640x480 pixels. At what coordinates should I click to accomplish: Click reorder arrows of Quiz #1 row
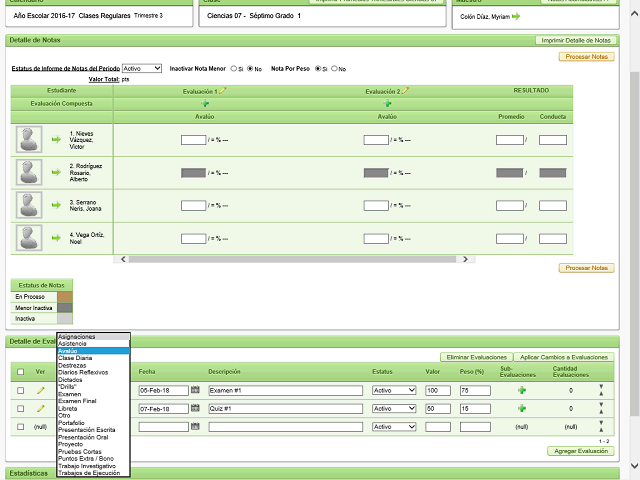(x=601, y=408)
